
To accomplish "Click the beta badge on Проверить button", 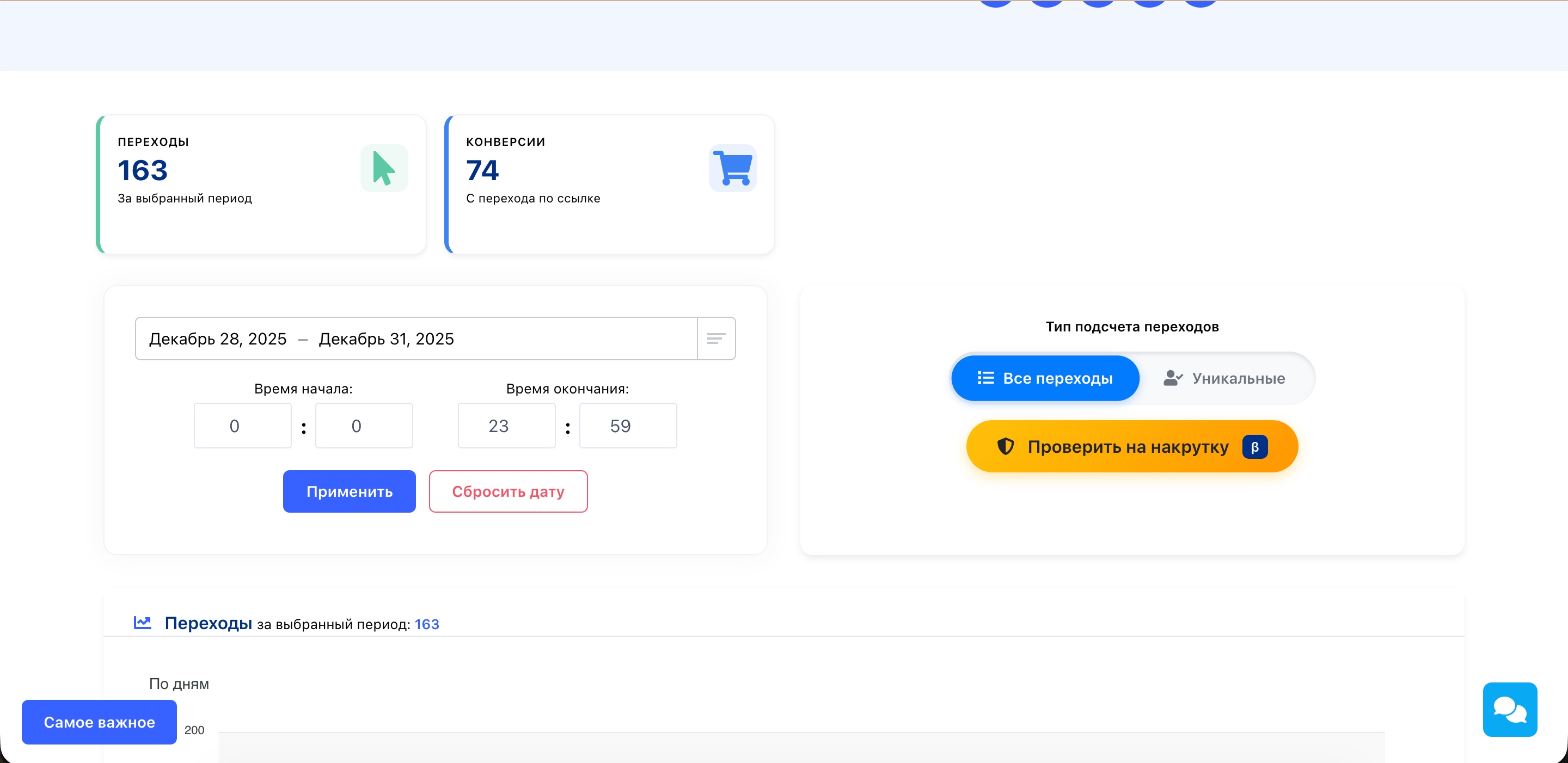I will pyautogui.click(x=1254, y=447).
